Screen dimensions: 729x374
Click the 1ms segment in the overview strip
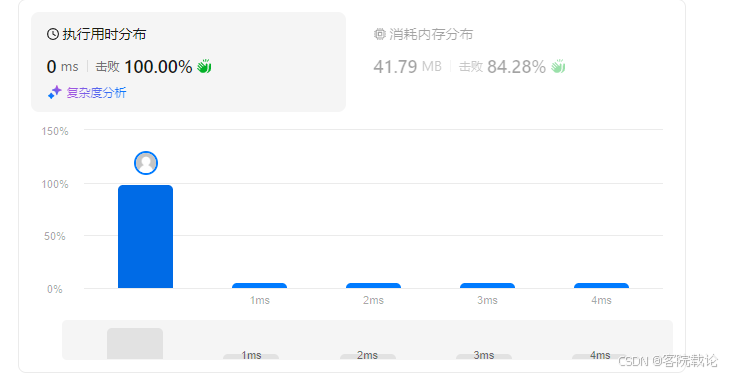[x=251, y=356]
